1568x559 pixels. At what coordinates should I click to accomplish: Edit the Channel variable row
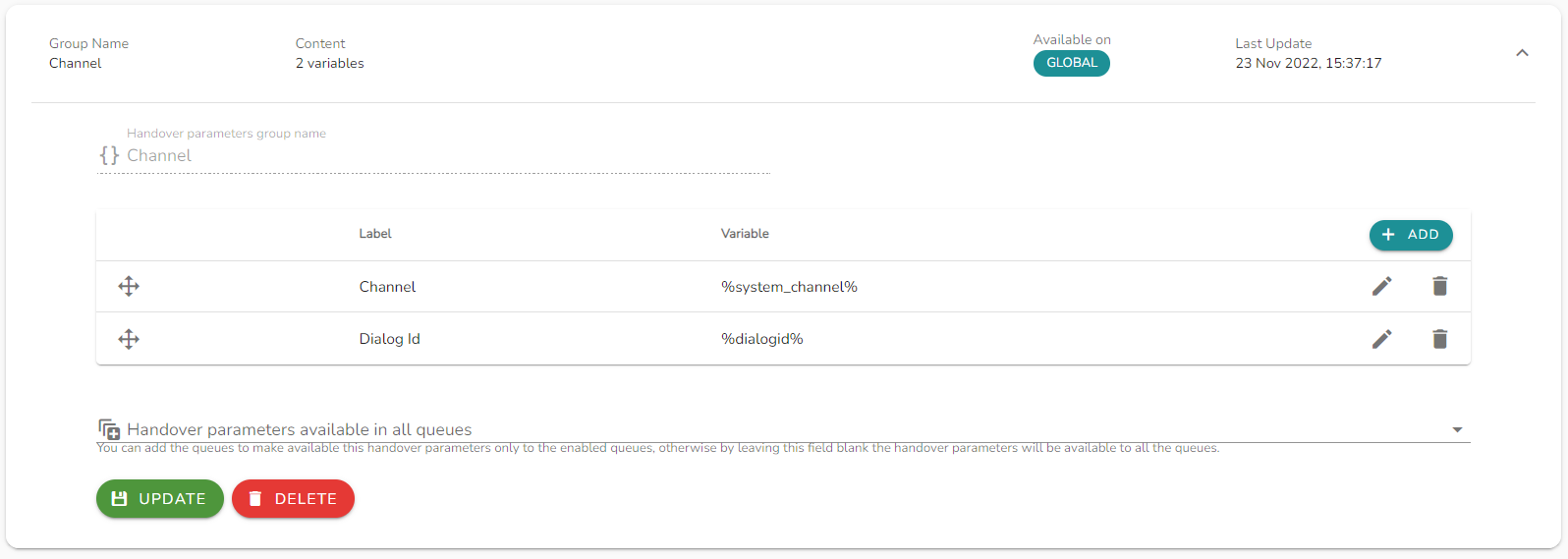(1381, 287)
